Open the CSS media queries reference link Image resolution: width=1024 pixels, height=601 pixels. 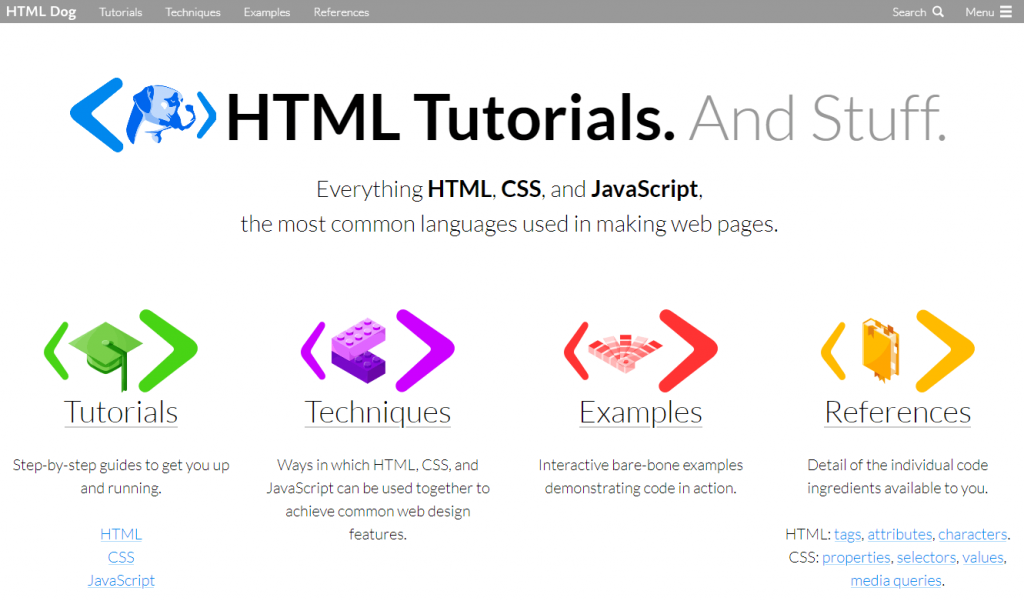point(896,580)
